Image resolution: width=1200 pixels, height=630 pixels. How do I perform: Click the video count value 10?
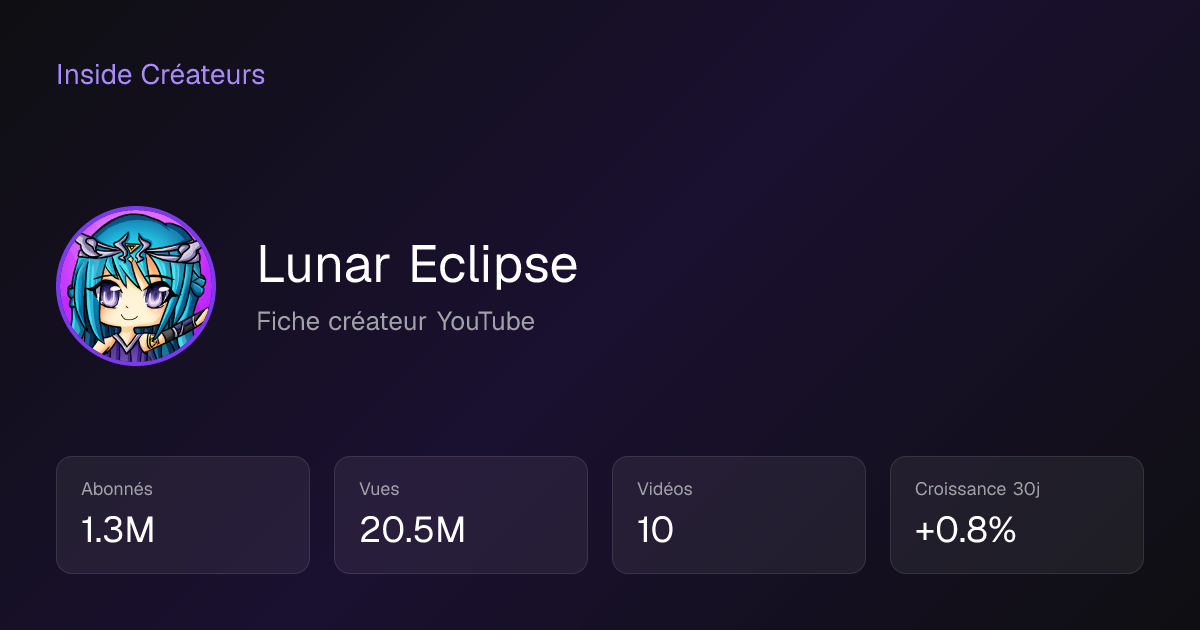point(655,531)
